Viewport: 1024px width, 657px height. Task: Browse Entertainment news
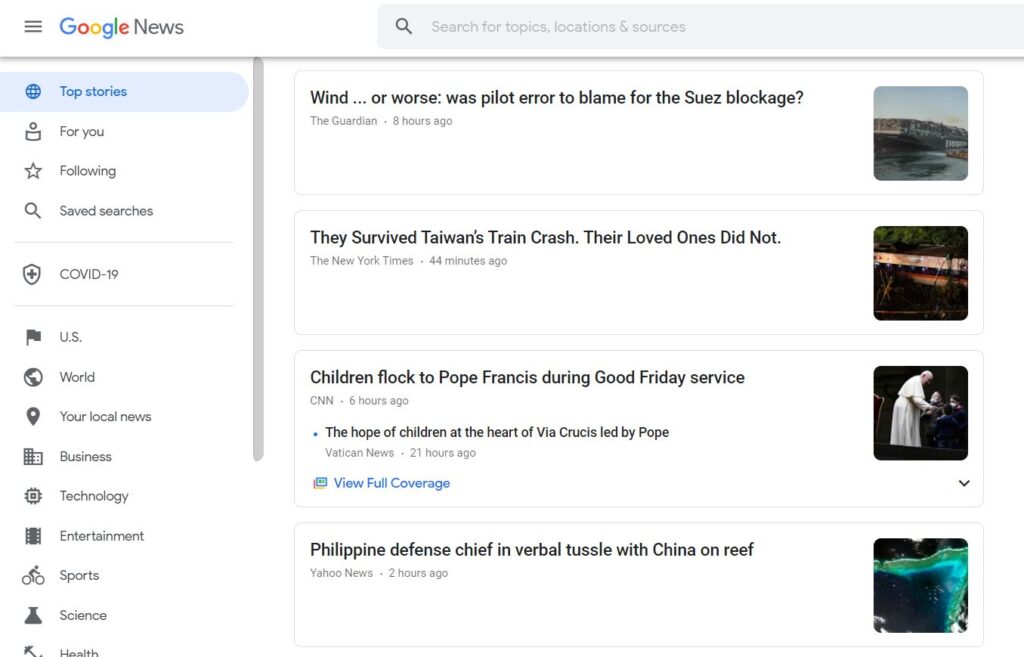(103, 535)
